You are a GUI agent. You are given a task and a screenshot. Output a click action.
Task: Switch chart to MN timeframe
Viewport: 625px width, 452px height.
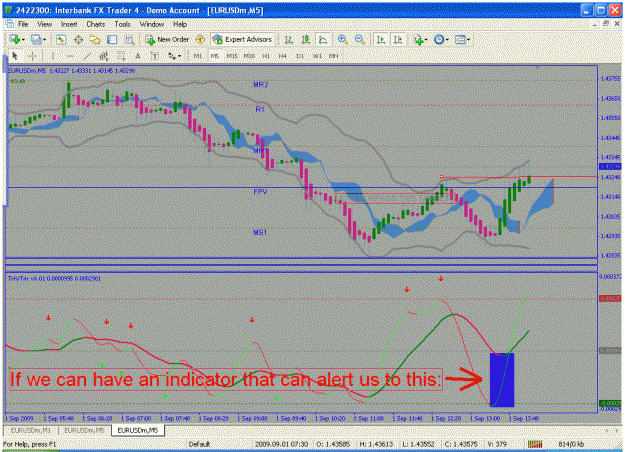(334, 56)
